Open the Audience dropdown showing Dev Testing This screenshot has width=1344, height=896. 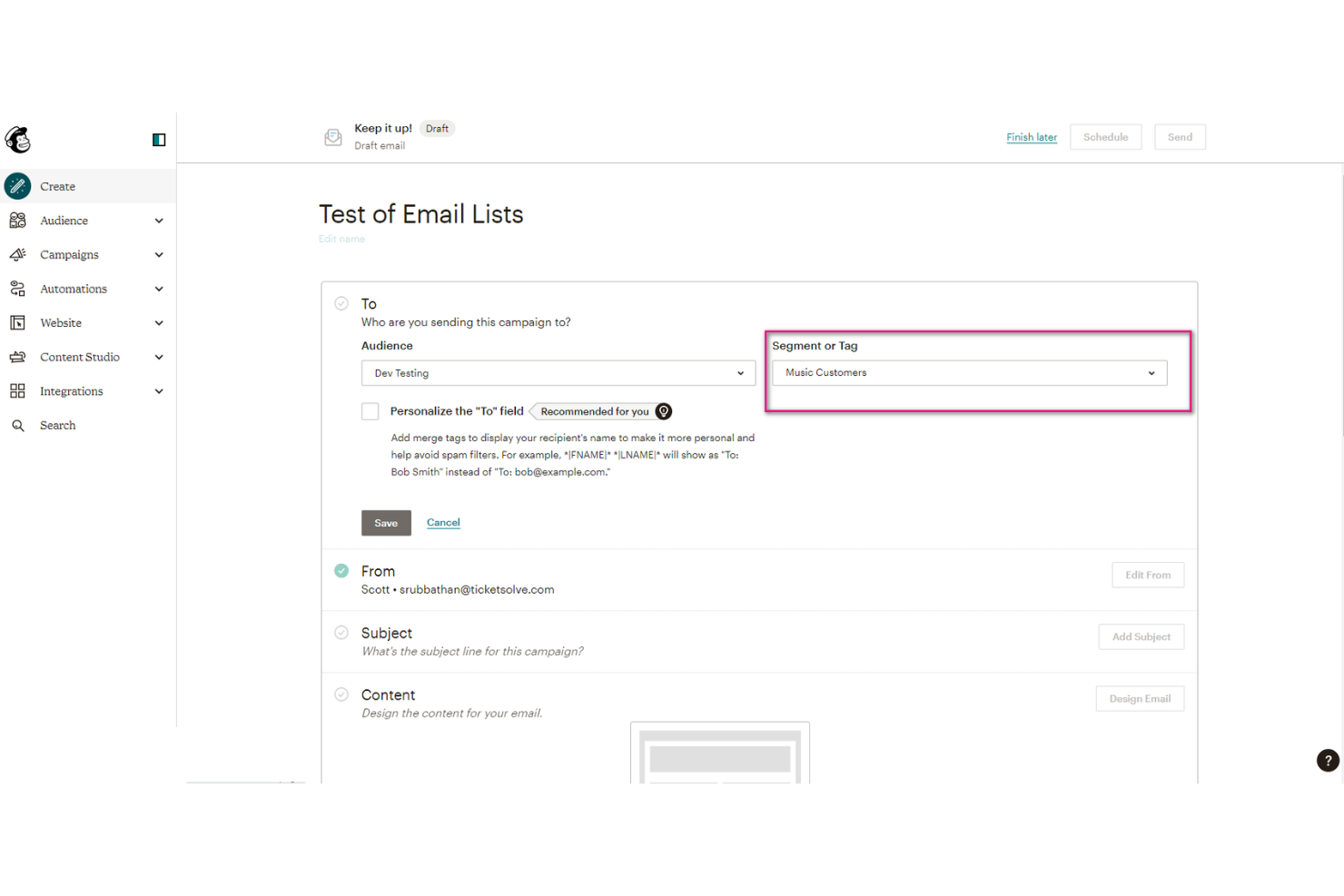tap(558, 373)
